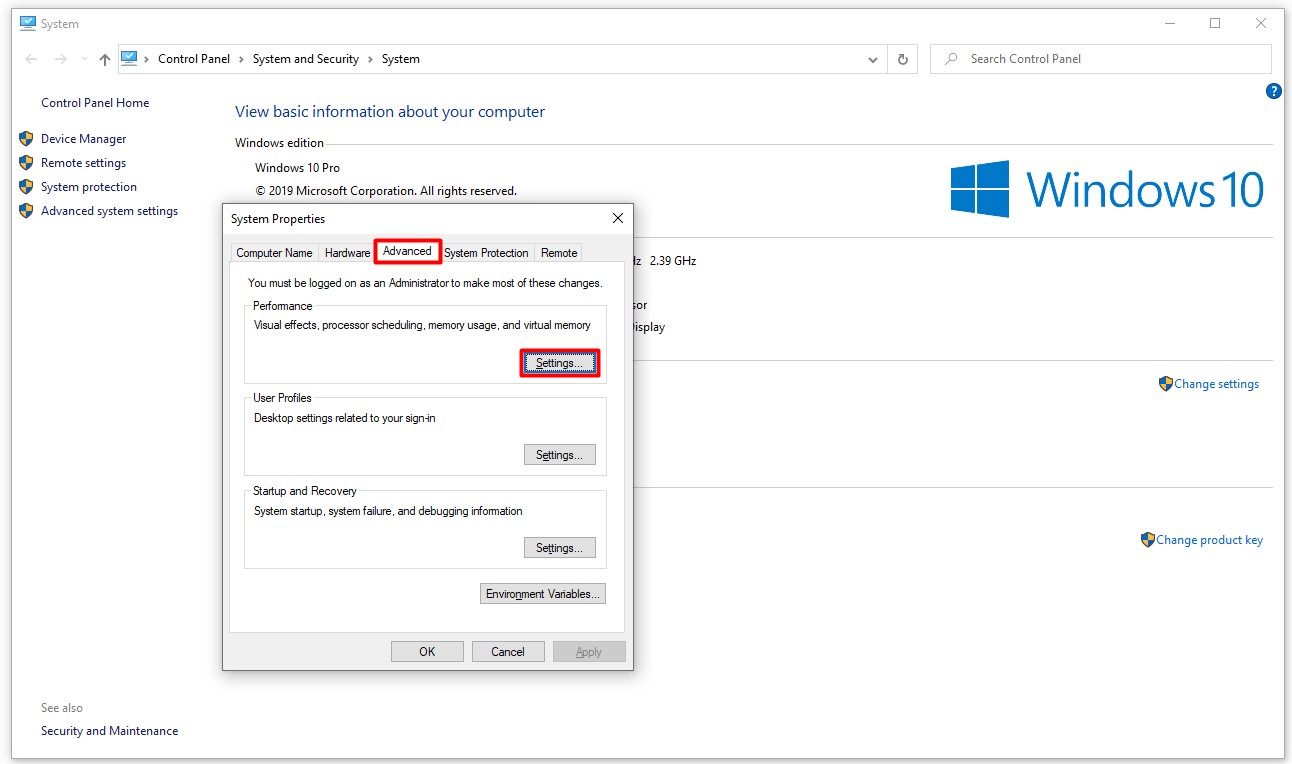Viewport: 1292px width, 764px height.
Task: Select the Advanced tab
Action: 407,251
